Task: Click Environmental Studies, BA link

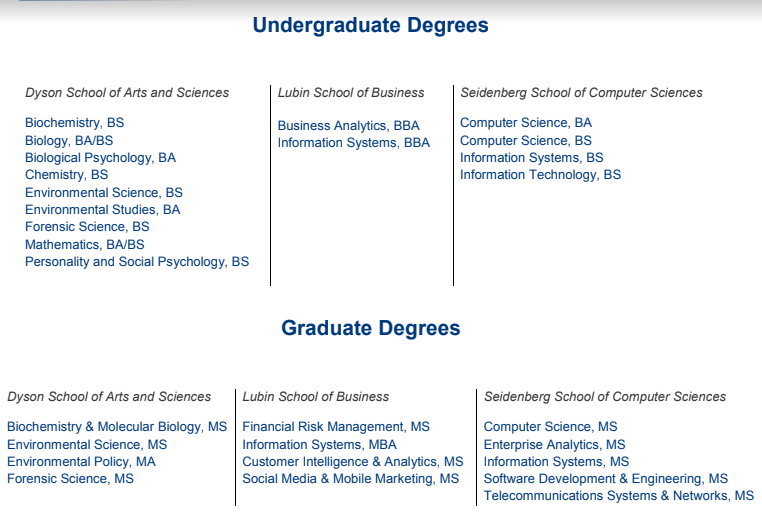Action: coord(103,210)
